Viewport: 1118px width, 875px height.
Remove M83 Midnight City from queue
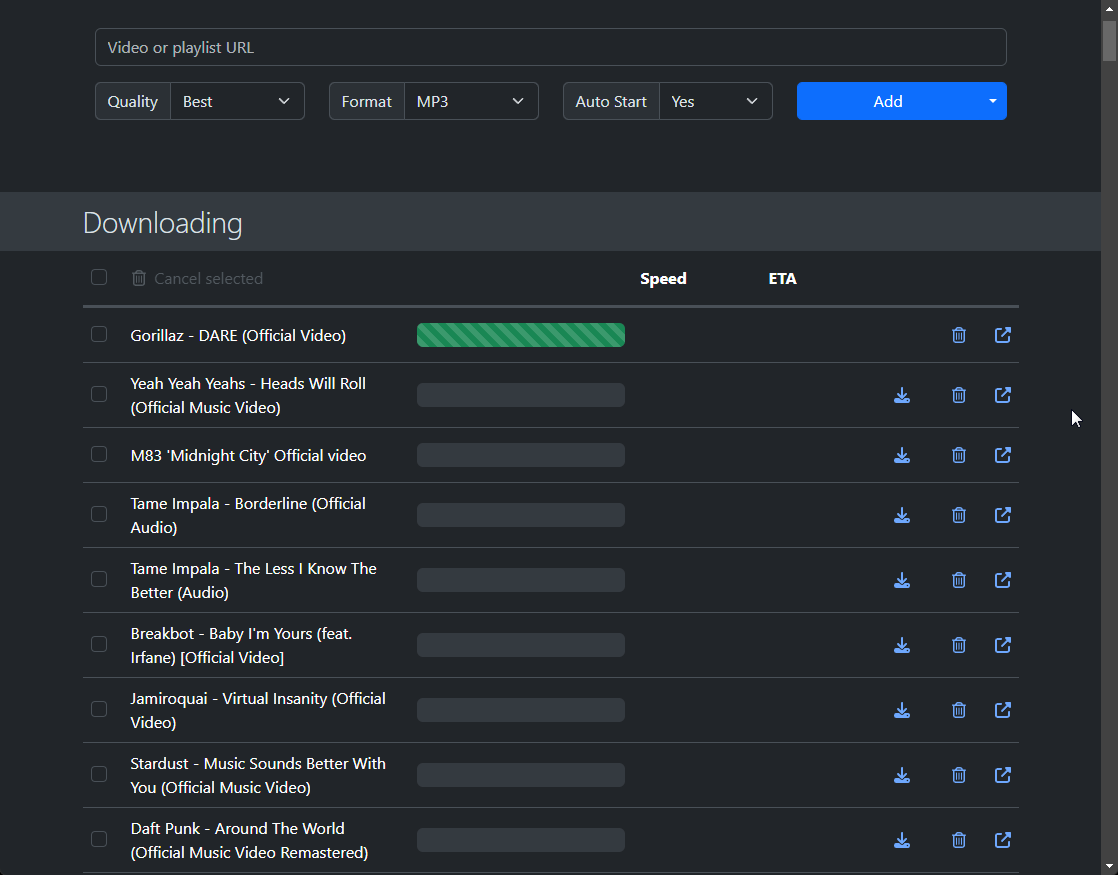point(958,455)
